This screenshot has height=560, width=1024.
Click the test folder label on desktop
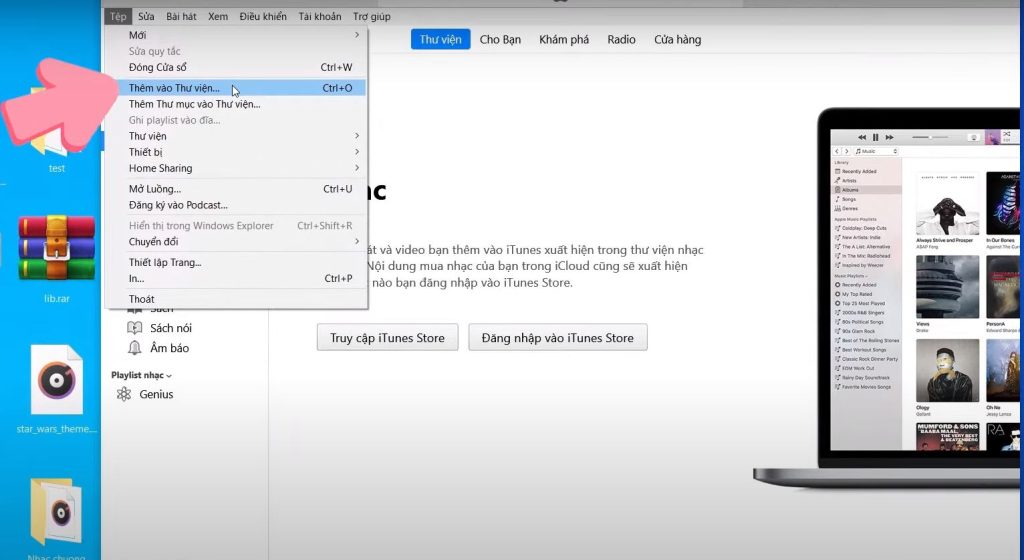tap(57, 168)
